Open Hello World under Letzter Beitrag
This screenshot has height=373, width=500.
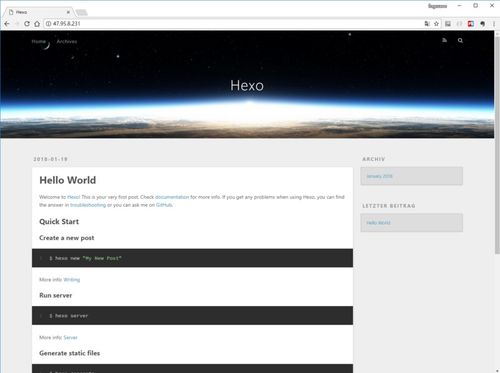coord(378,223)
